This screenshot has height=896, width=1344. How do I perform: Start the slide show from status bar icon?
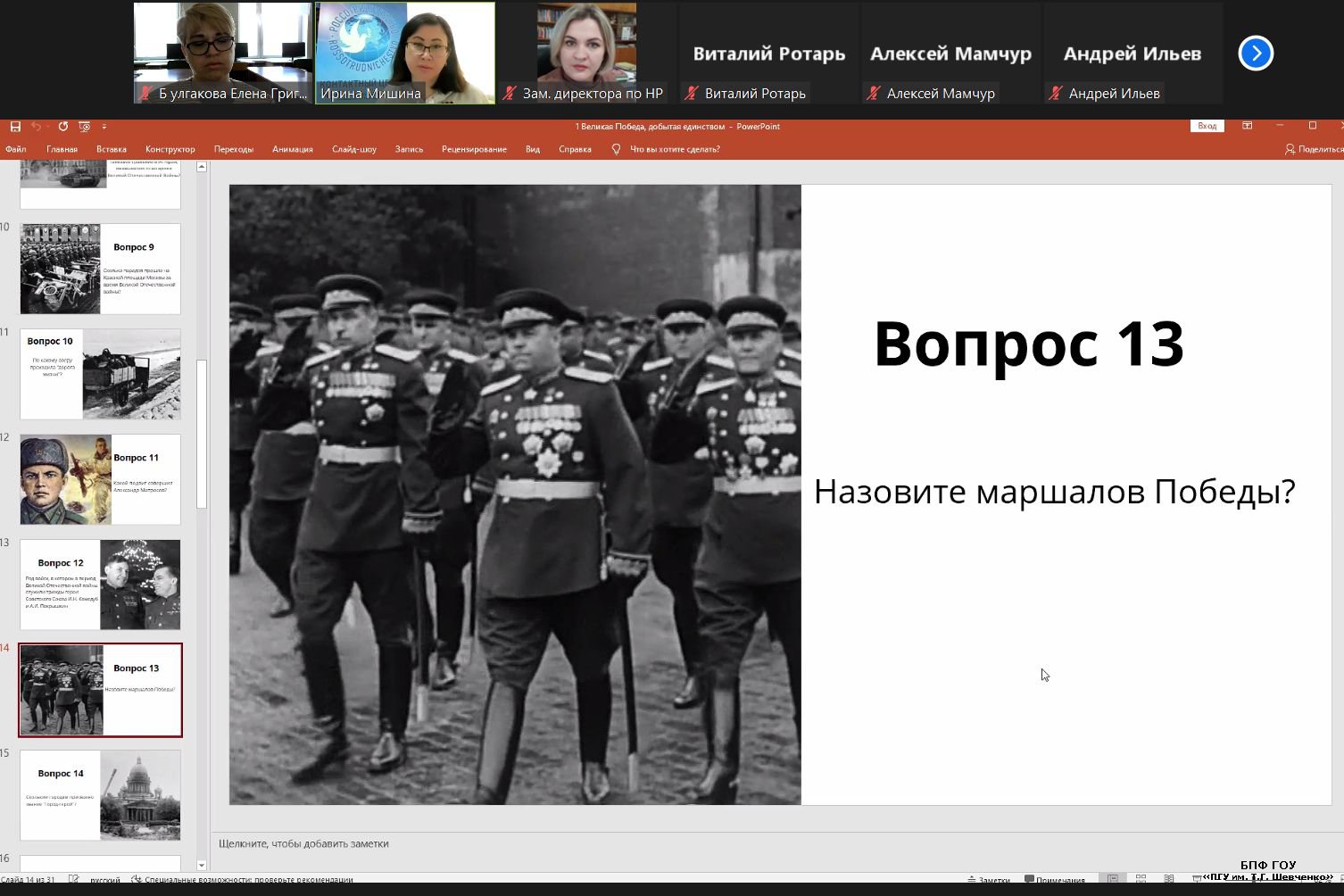1197,879
